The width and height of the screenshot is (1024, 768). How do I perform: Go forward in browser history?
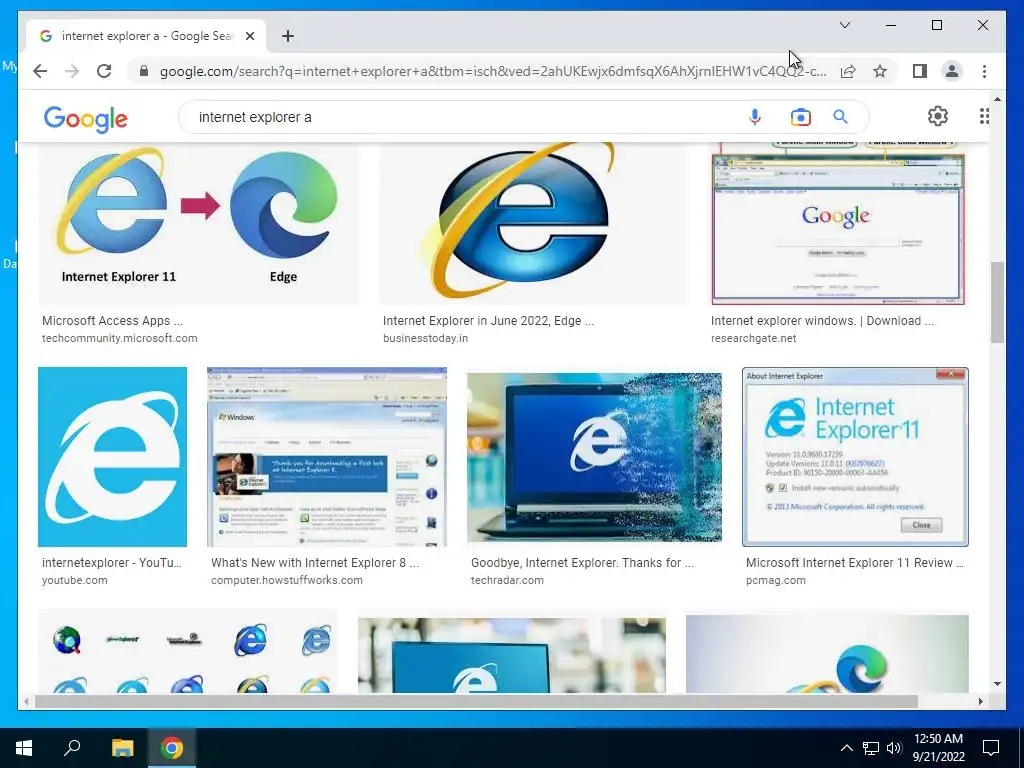pyautogui.click(x=72, y=71)
